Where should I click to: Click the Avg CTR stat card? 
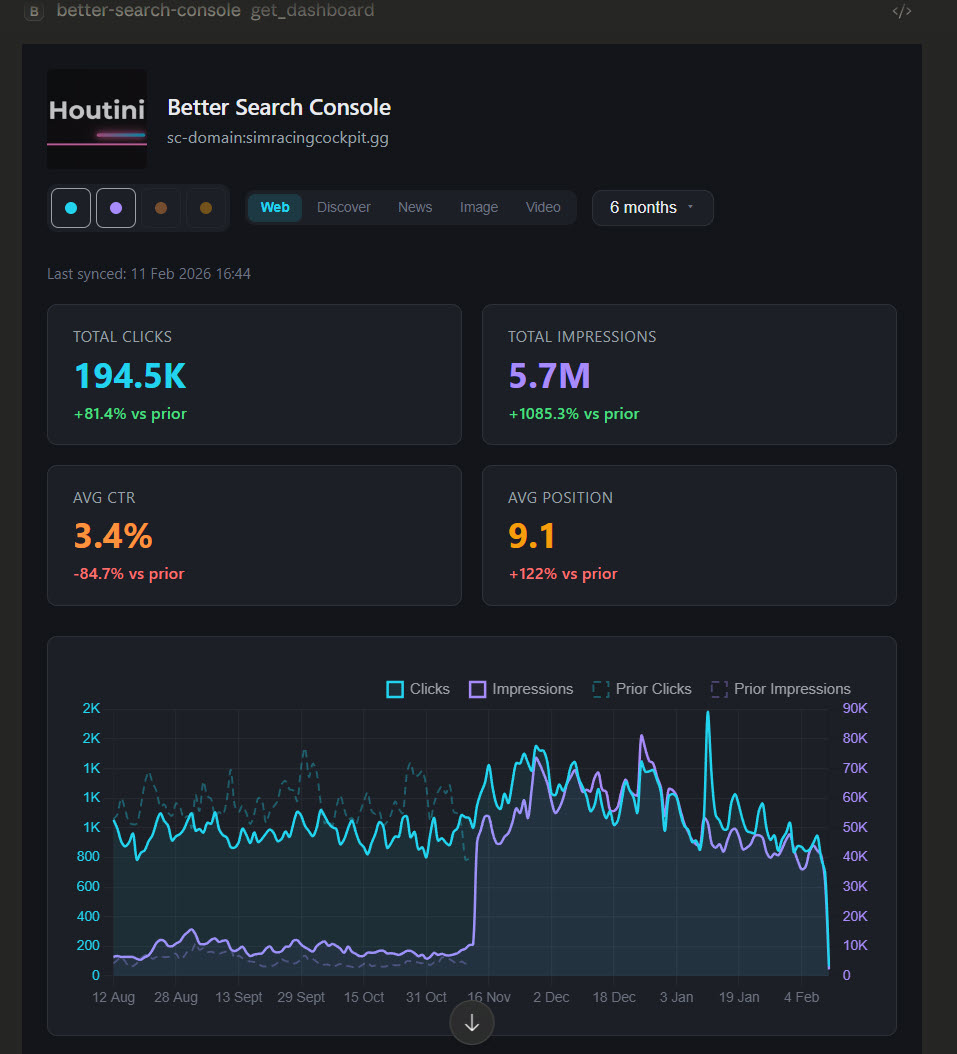(254, 534)
